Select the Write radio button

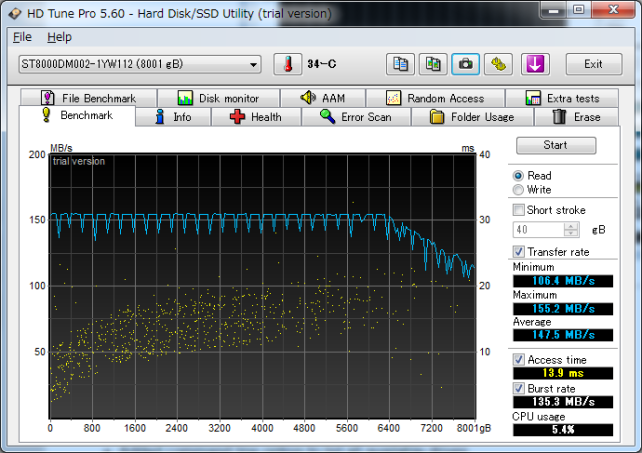pos(518,190)
